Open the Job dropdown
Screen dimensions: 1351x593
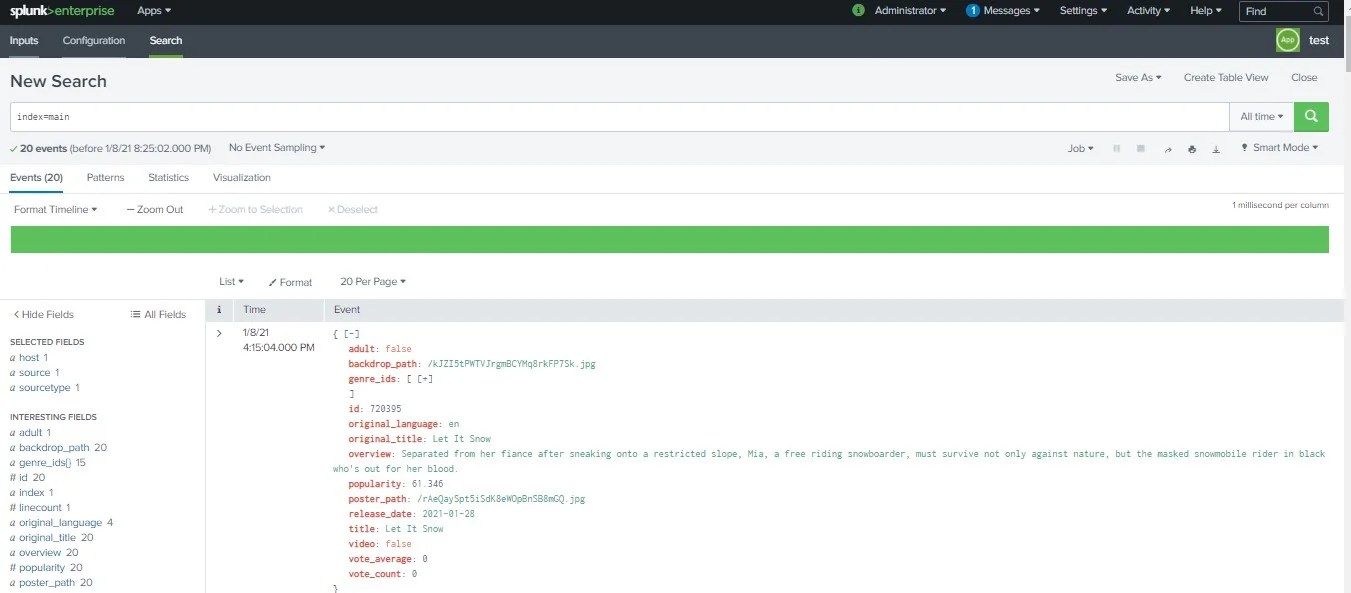click(x=1080, y=148)
